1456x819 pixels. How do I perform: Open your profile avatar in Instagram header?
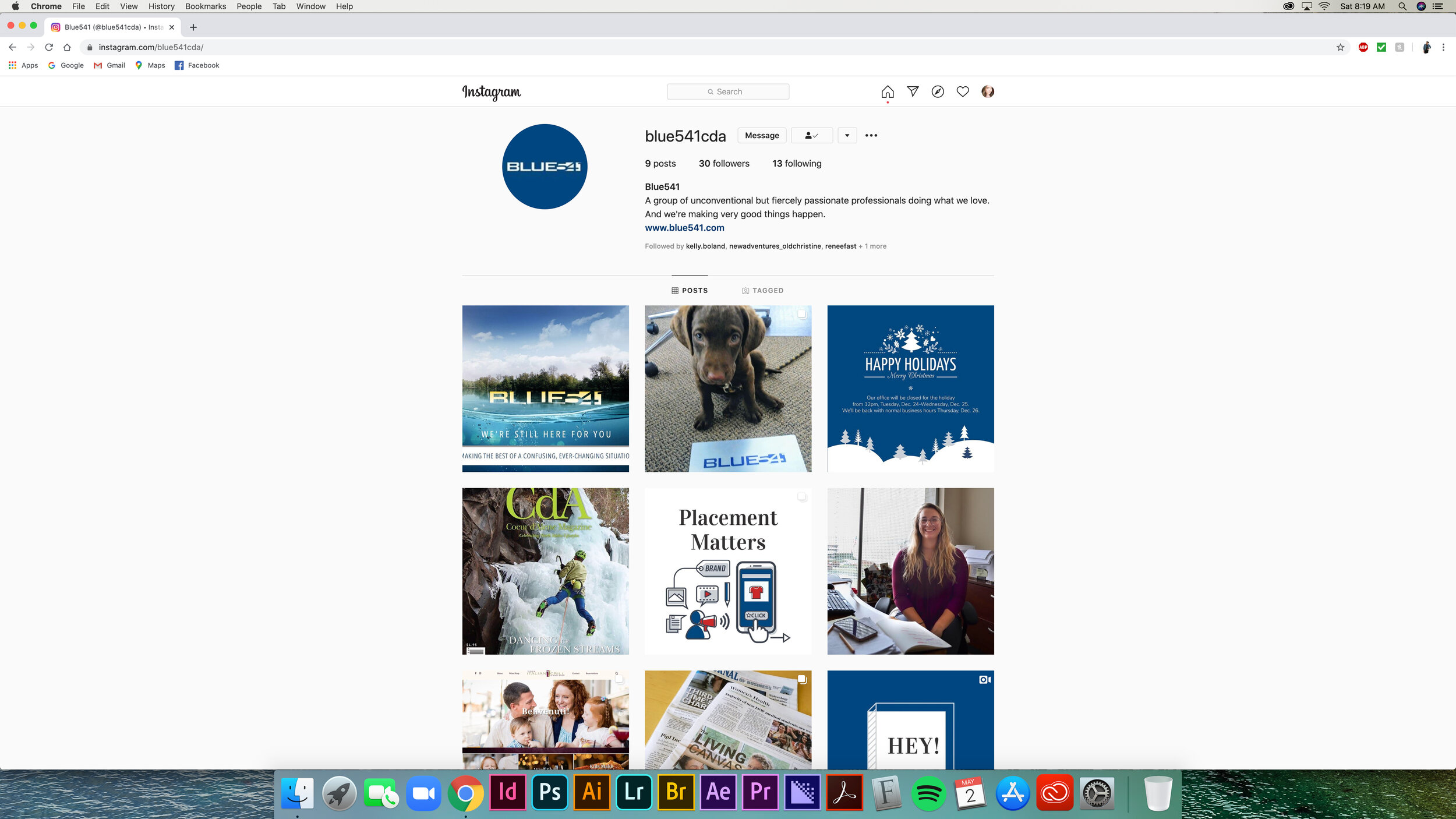click(988, 91)
